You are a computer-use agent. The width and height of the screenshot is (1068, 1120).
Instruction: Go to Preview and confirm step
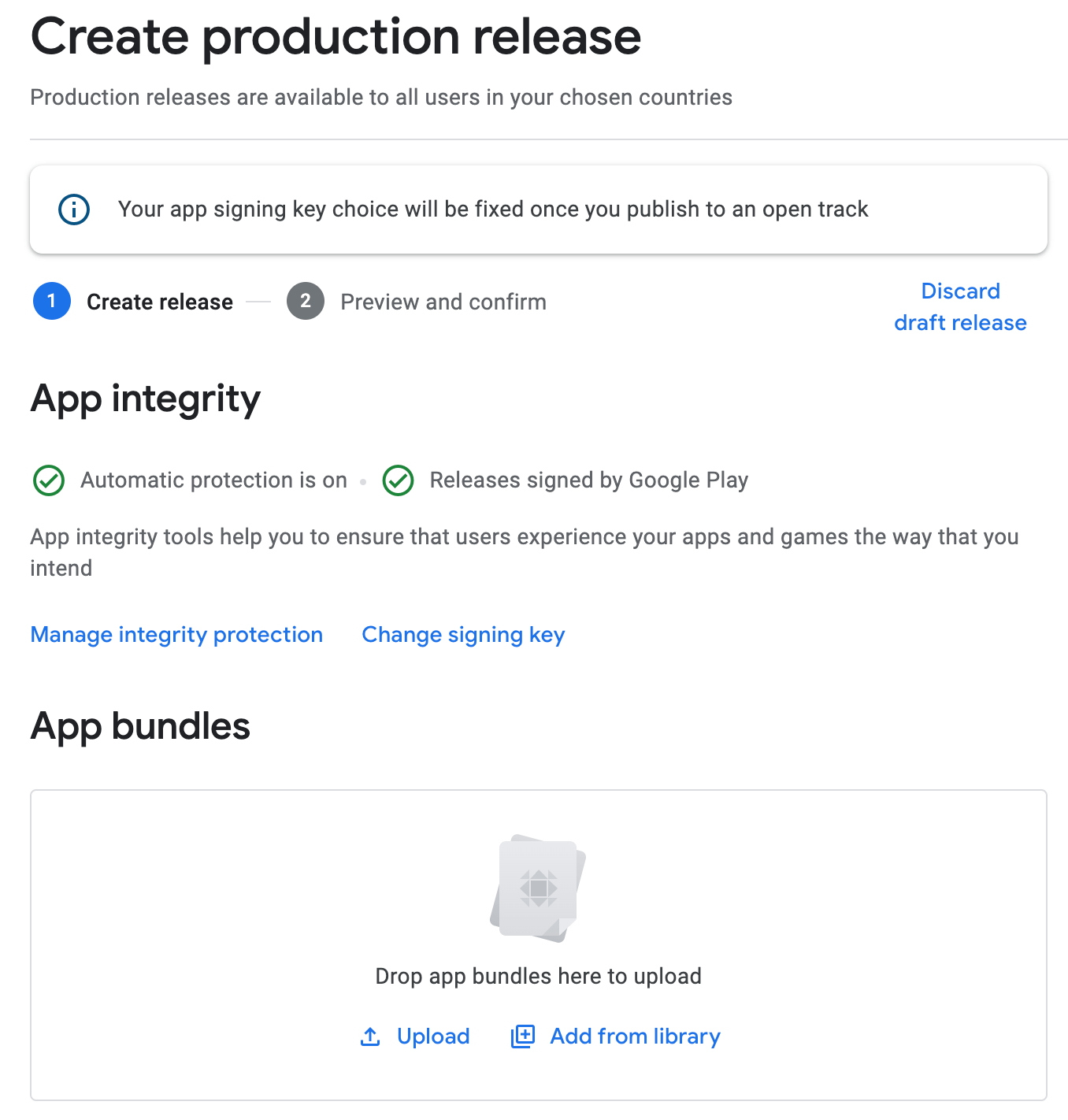tap(443, 302)
